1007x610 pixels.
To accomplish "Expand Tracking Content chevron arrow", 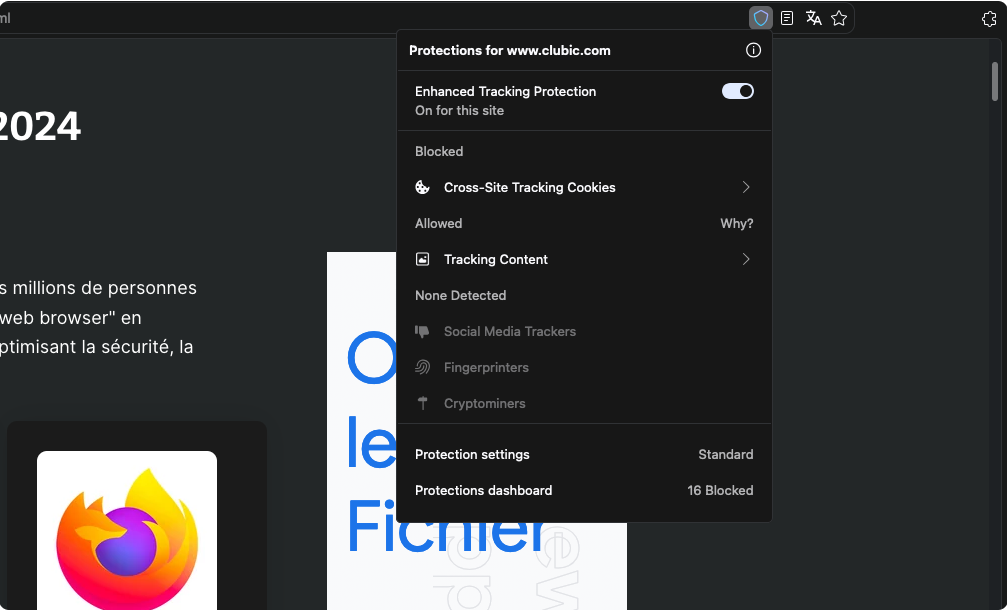I will pyautogui.click(x=746, y=259).
